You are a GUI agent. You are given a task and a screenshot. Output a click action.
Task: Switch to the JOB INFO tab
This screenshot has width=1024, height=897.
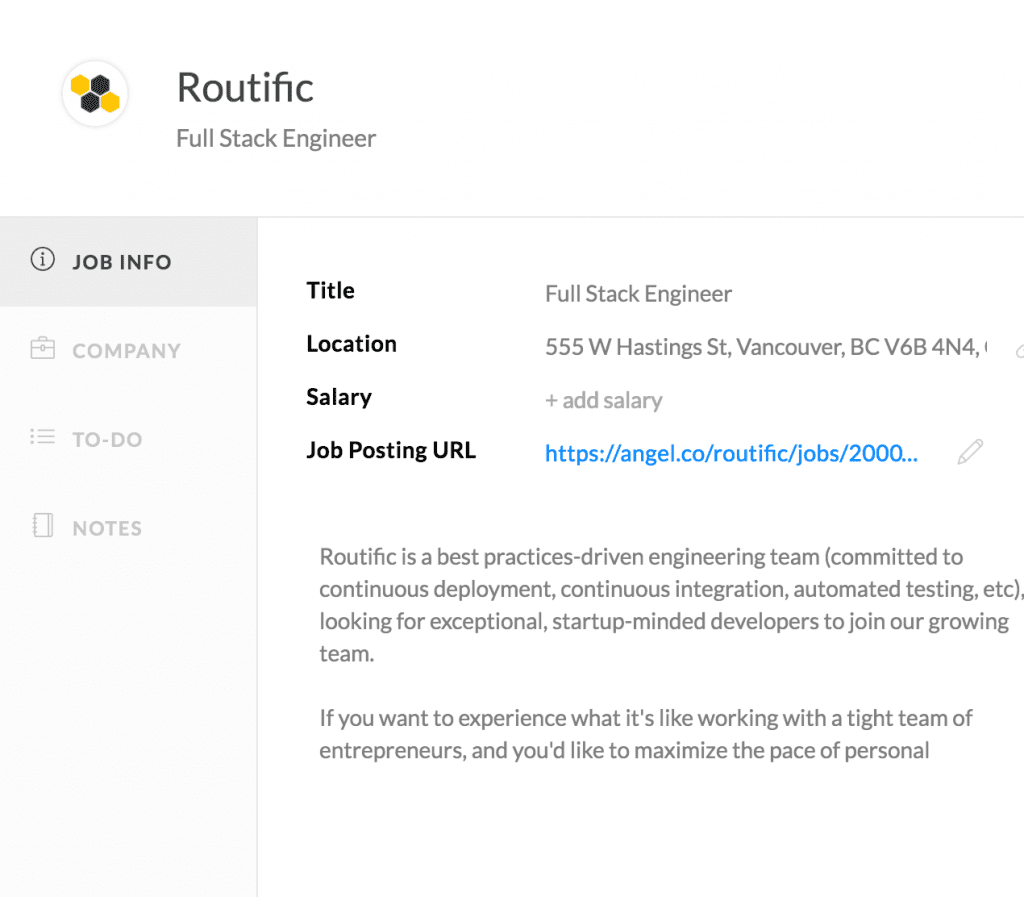tap(122, 262)
